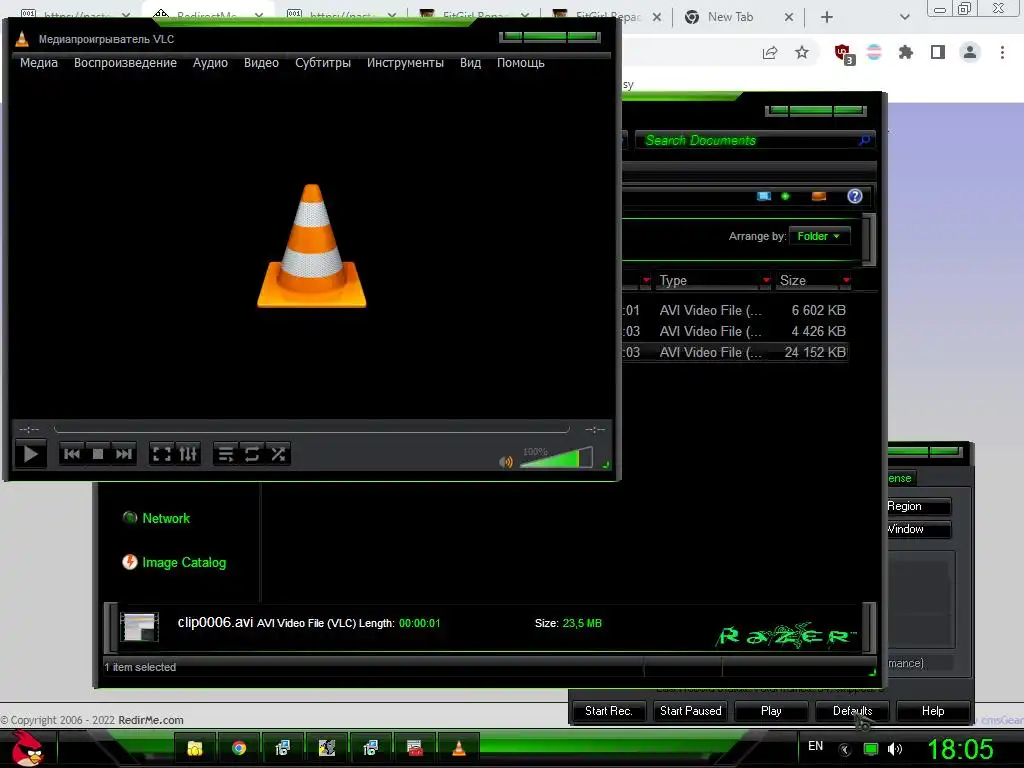Open the Инструменты menu

pos(405,63)
